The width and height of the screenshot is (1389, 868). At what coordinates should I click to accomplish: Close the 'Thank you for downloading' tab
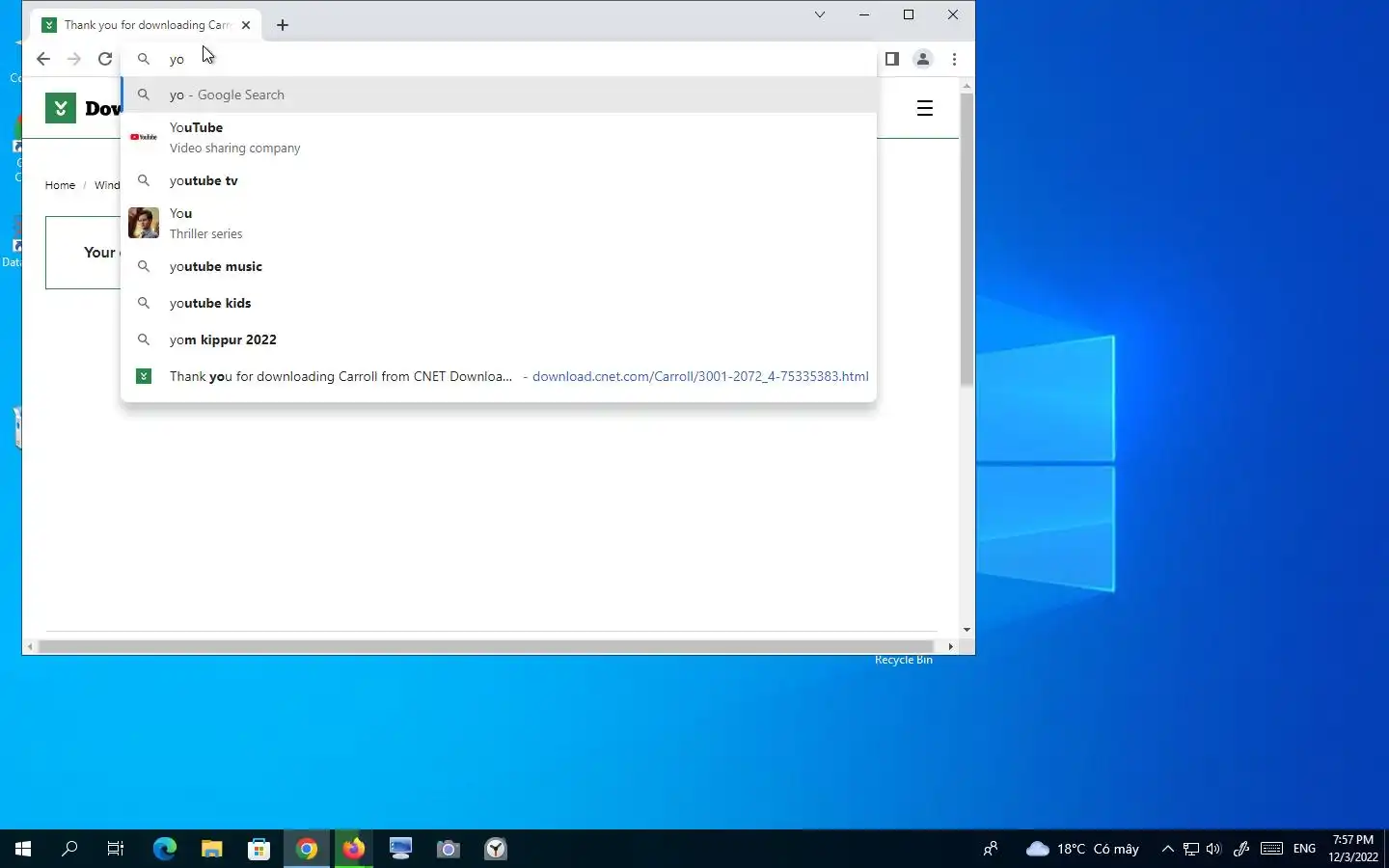[x=246, y=25]
